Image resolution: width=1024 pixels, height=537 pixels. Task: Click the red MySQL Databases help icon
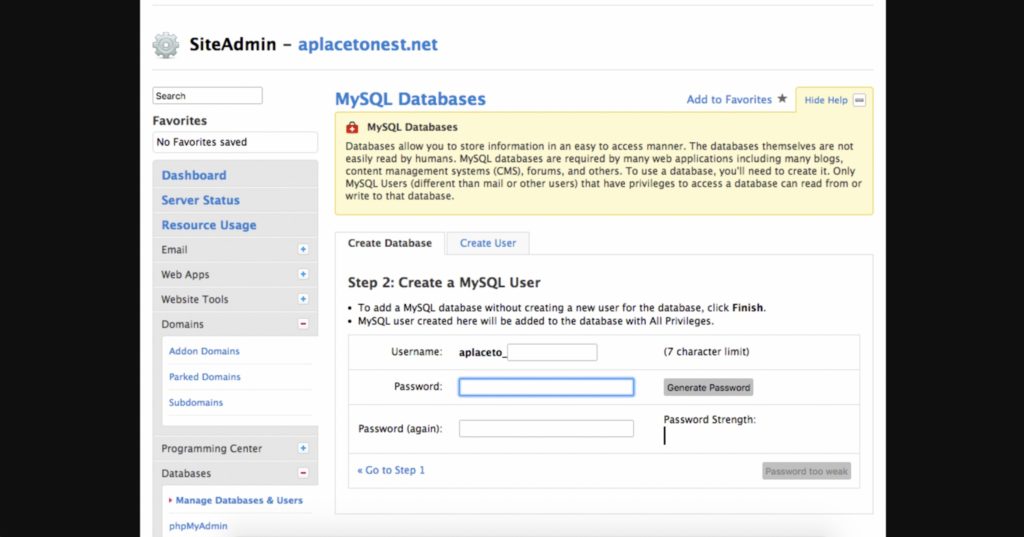pyautogui.click(x=352, y=127)
